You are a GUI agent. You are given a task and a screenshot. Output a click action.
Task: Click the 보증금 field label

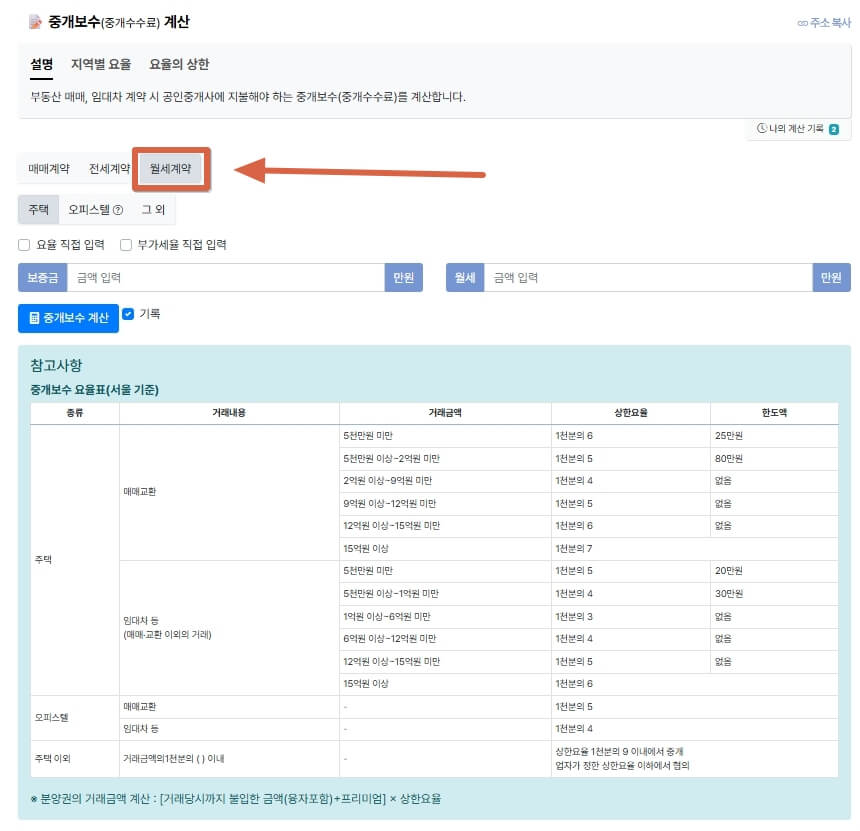[x=43, y=278]
